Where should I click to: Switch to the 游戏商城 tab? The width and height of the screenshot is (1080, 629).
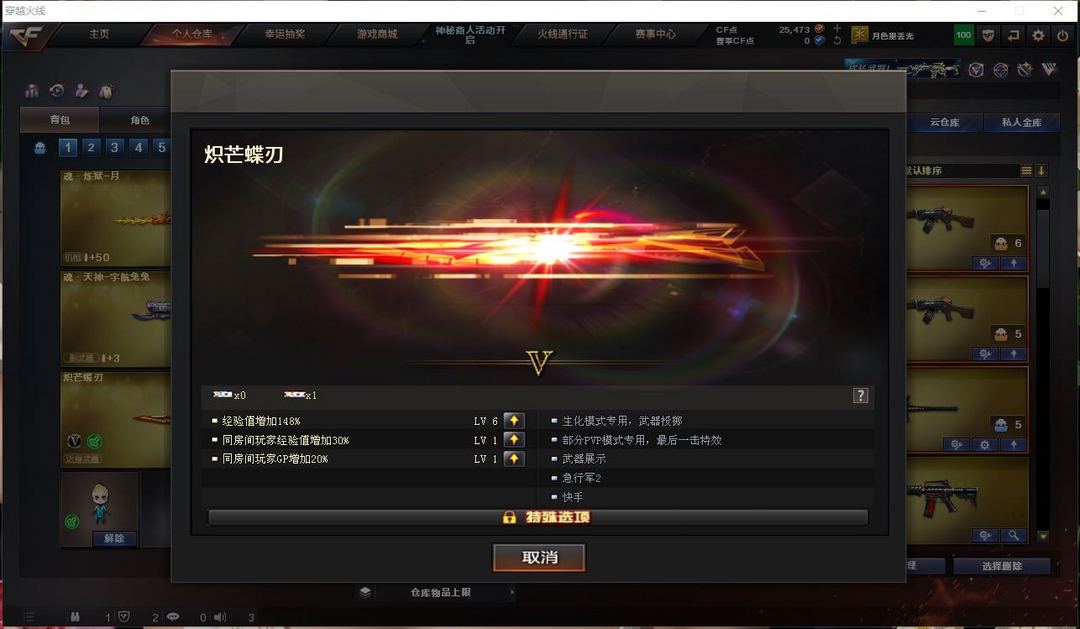(377, 34)
